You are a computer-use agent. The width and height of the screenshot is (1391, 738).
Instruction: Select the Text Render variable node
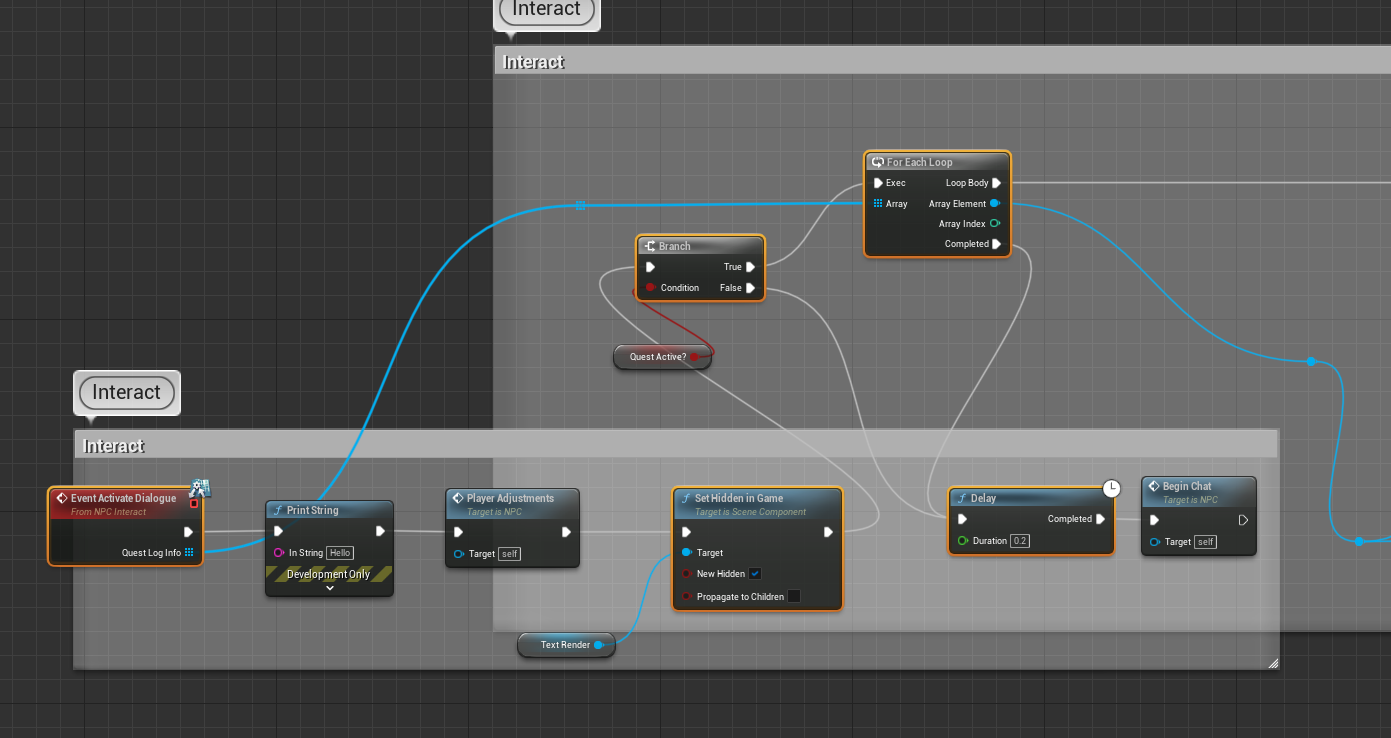(566, 645)
